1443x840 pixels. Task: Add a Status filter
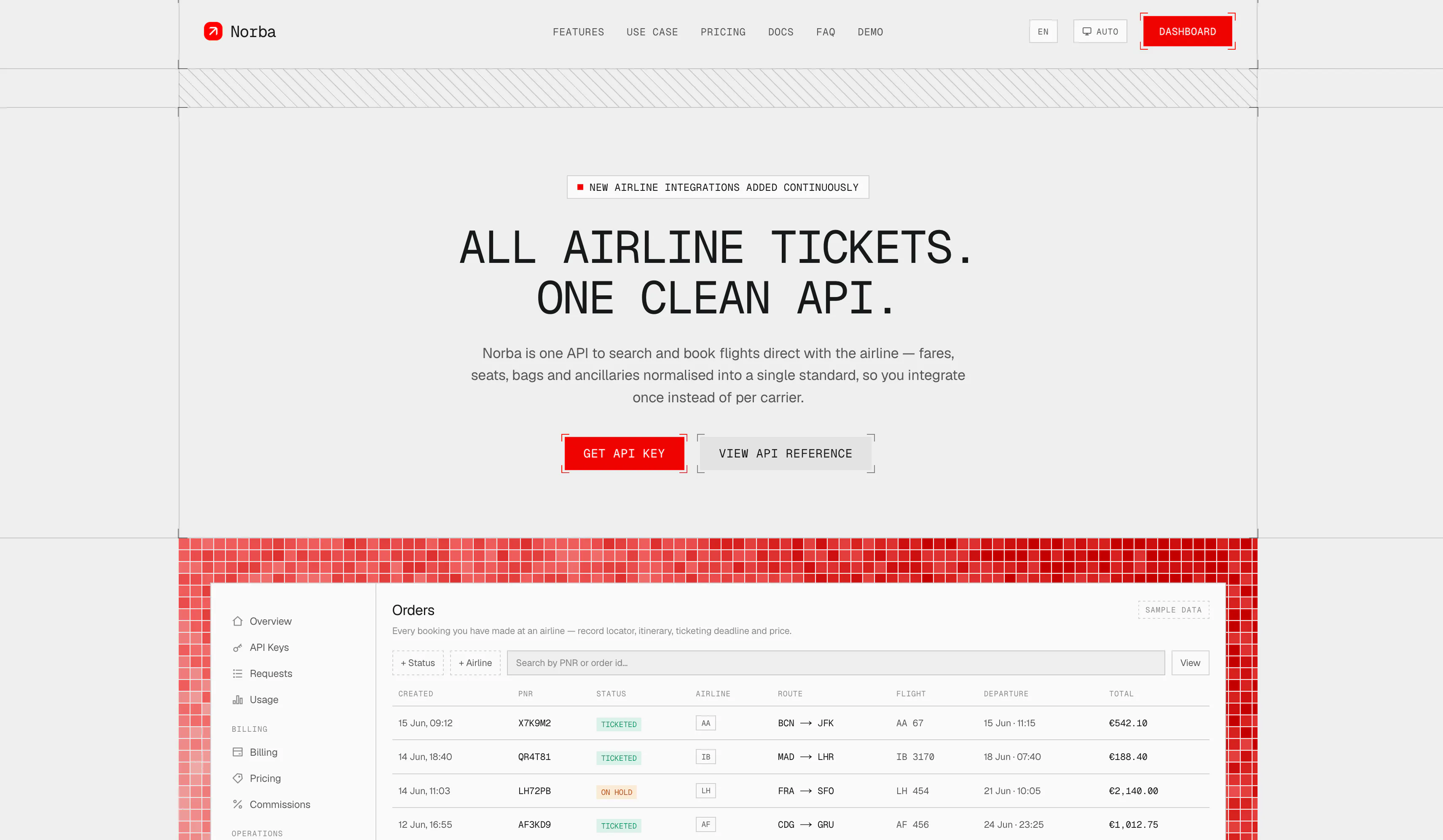coord(418,663)
